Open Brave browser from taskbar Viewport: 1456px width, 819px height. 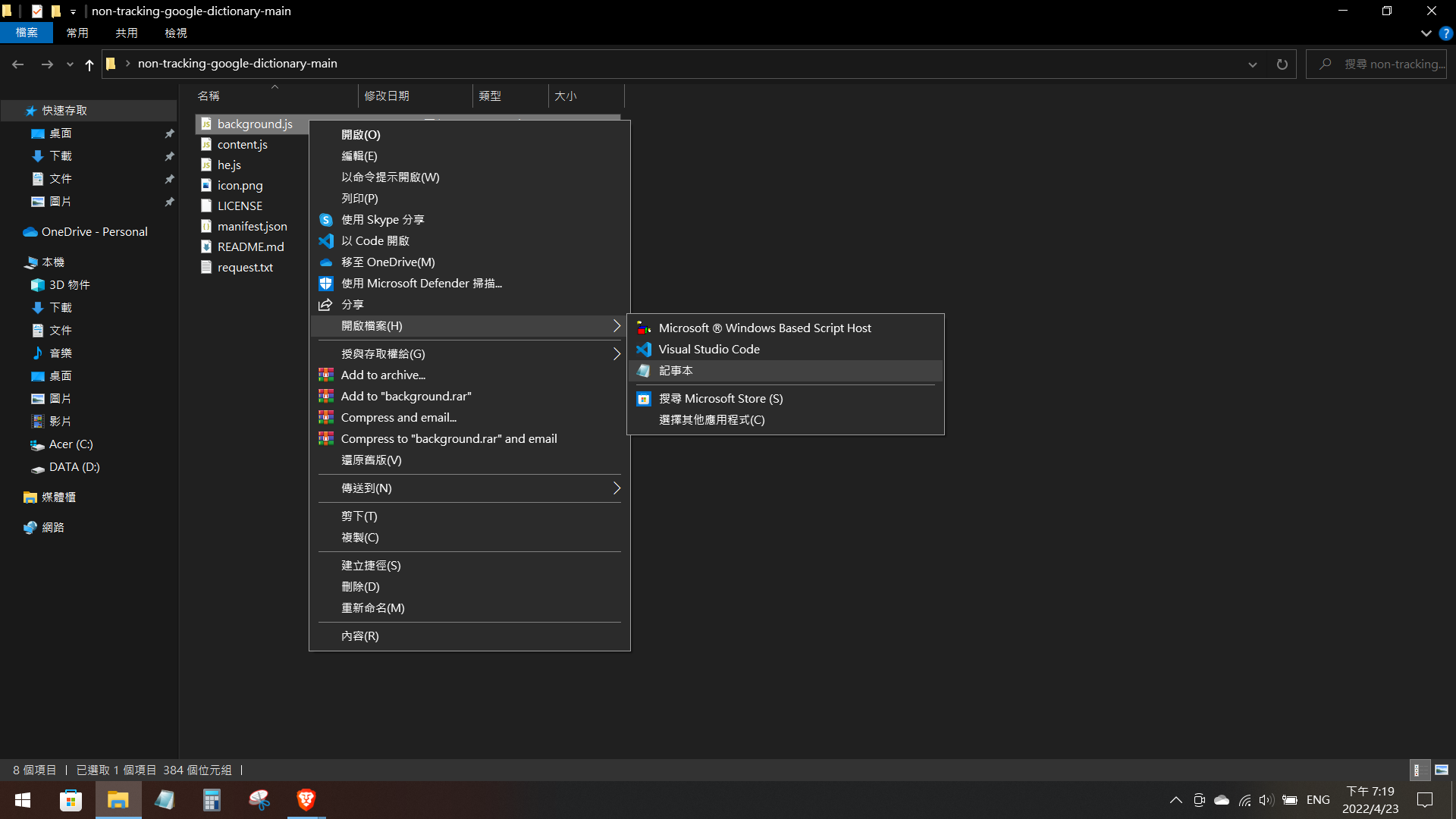pos(306,800)
